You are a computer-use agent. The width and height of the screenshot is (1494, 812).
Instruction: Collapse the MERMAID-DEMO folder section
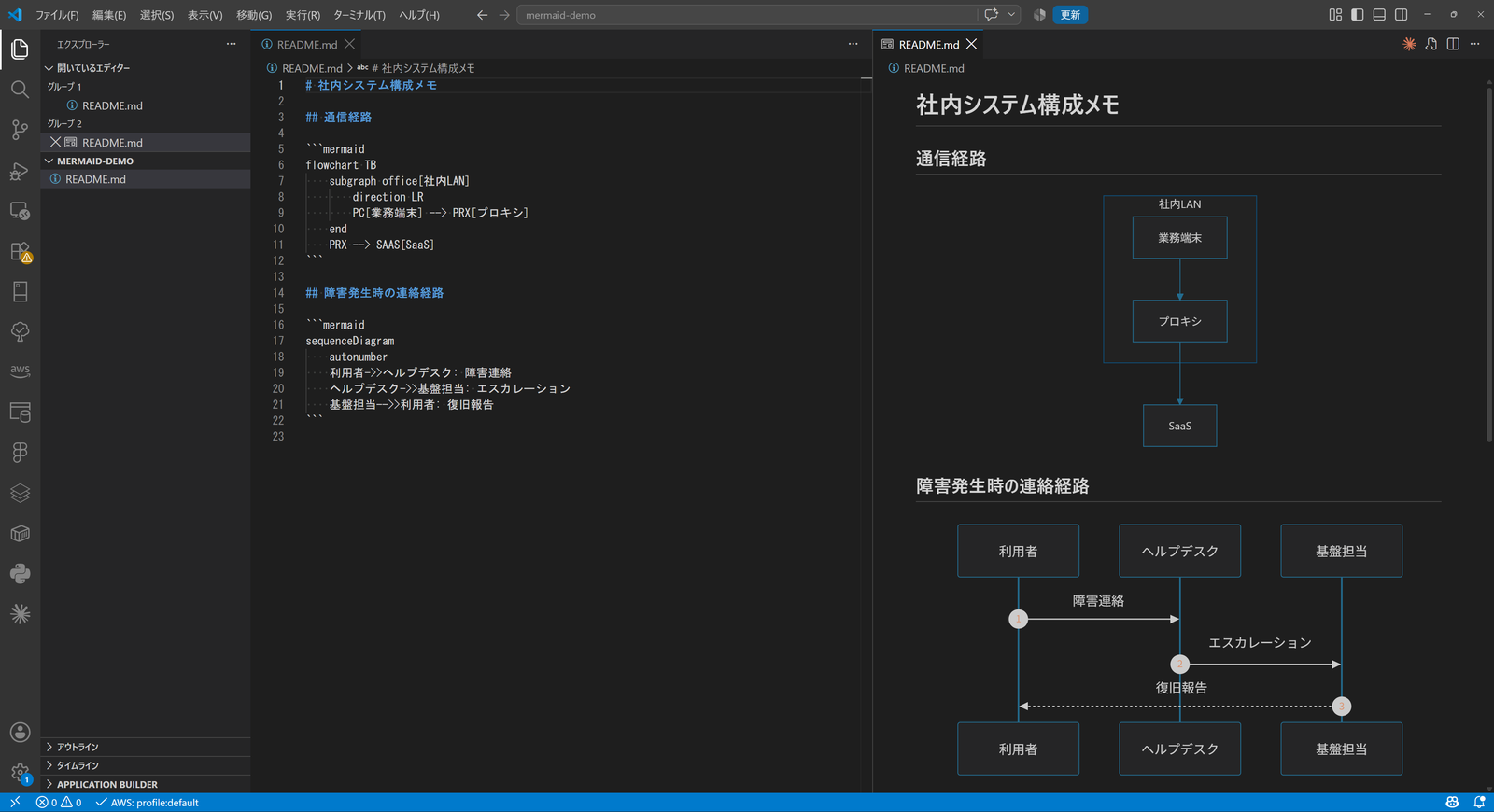[x=146, y=161]
